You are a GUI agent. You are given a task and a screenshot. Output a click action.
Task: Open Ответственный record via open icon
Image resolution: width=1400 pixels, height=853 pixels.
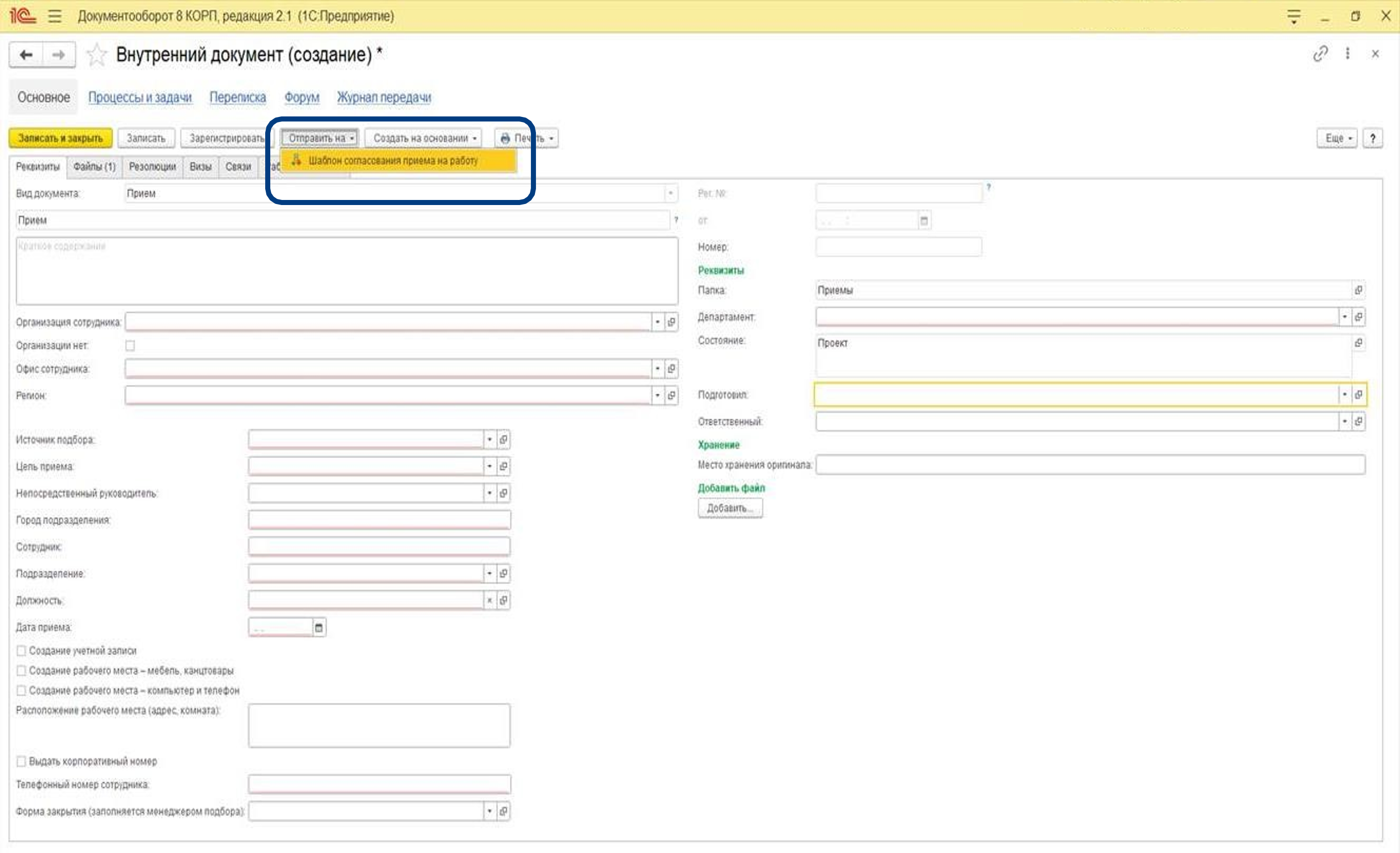point(1358,422)
